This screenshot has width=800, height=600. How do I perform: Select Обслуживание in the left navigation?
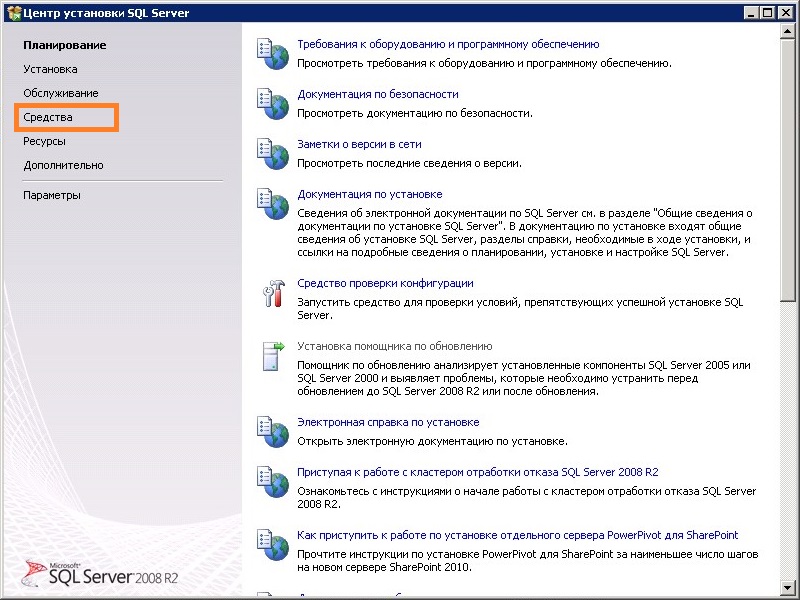pyautogui.click(x=60, y=93)
